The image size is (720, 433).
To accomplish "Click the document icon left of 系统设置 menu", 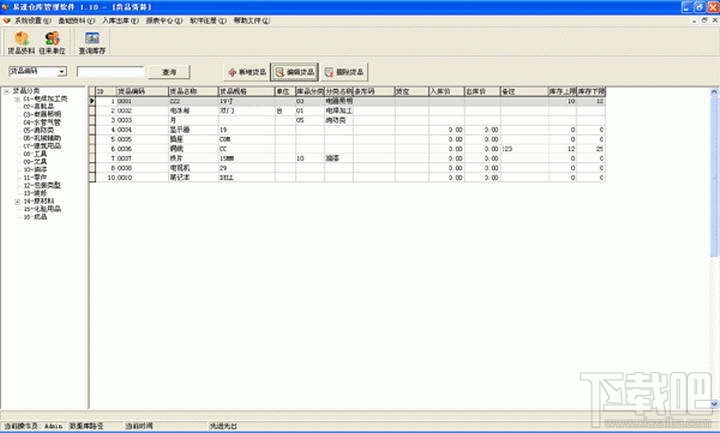I will [6, 21].
